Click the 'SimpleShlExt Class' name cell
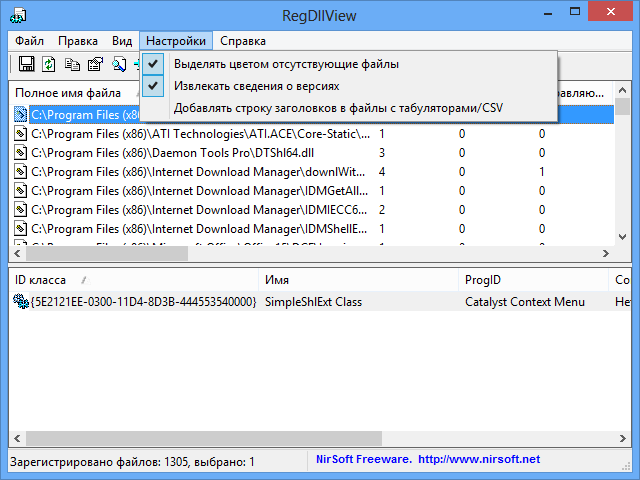The image size is (640, 480). [313, 302]
